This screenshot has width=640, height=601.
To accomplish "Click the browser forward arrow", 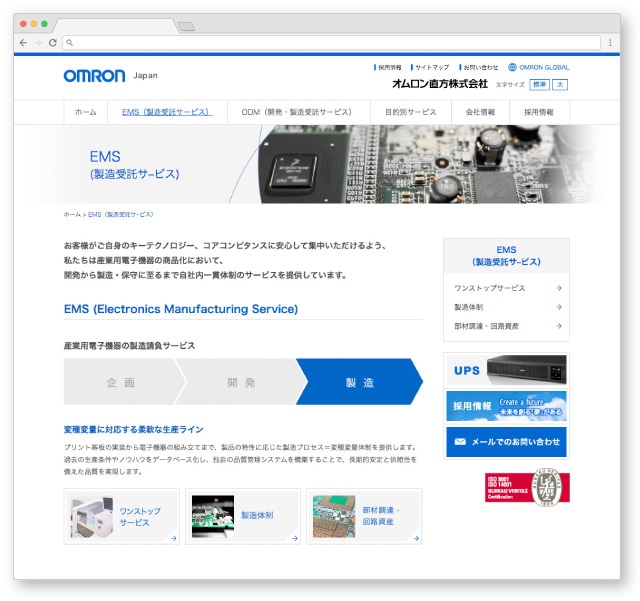I will coord(38,42).
